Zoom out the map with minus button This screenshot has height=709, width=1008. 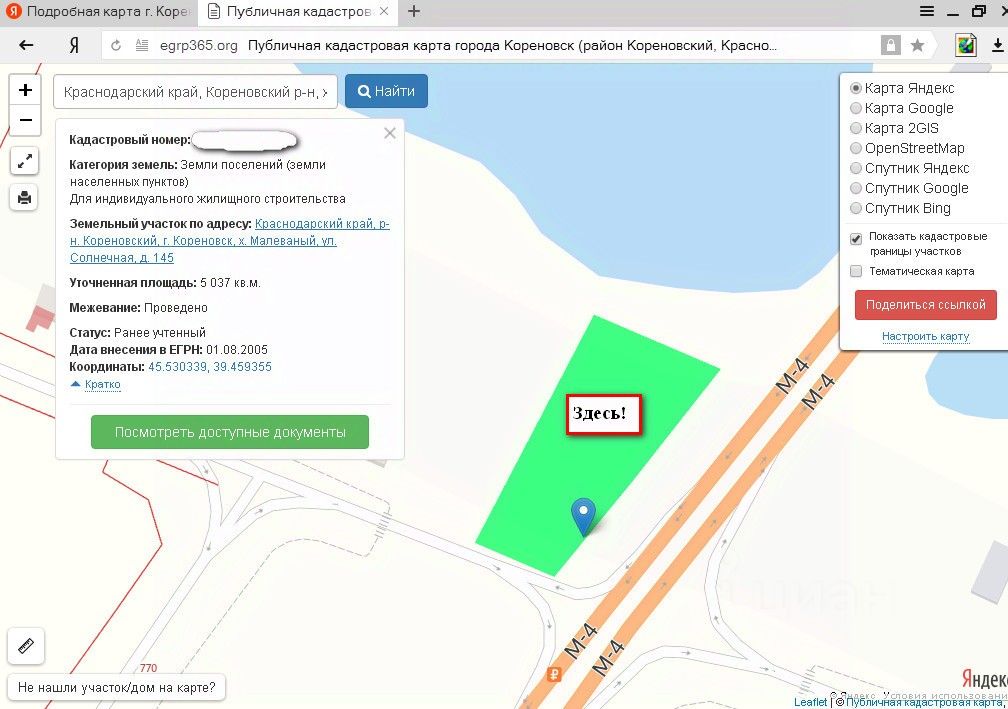(25, 120)
